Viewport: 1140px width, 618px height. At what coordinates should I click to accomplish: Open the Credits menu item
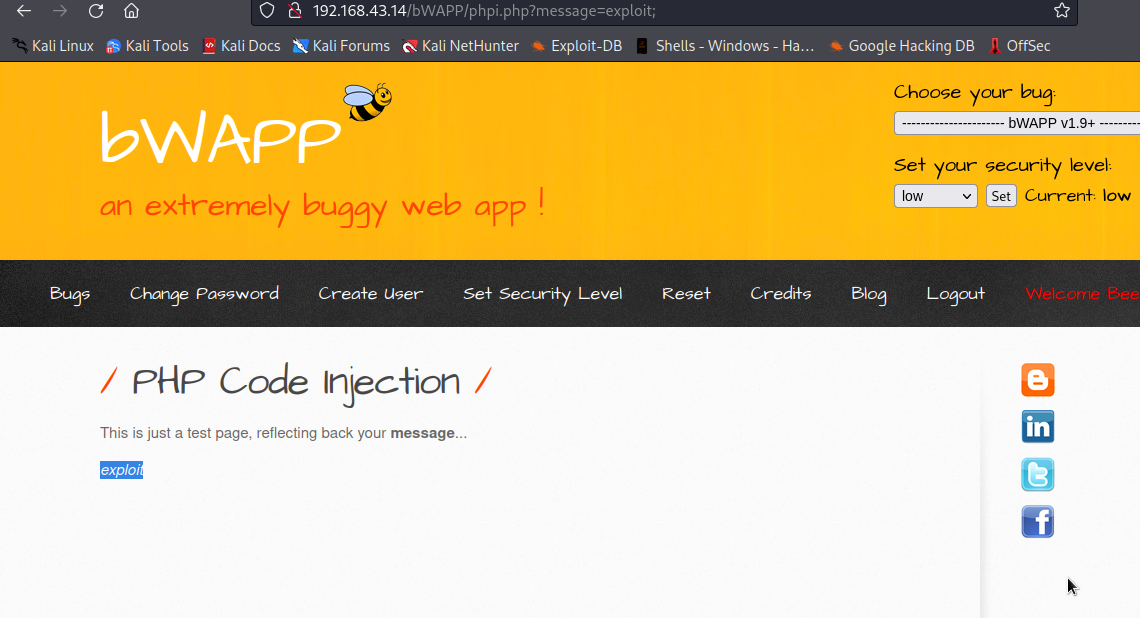[781, 294]
